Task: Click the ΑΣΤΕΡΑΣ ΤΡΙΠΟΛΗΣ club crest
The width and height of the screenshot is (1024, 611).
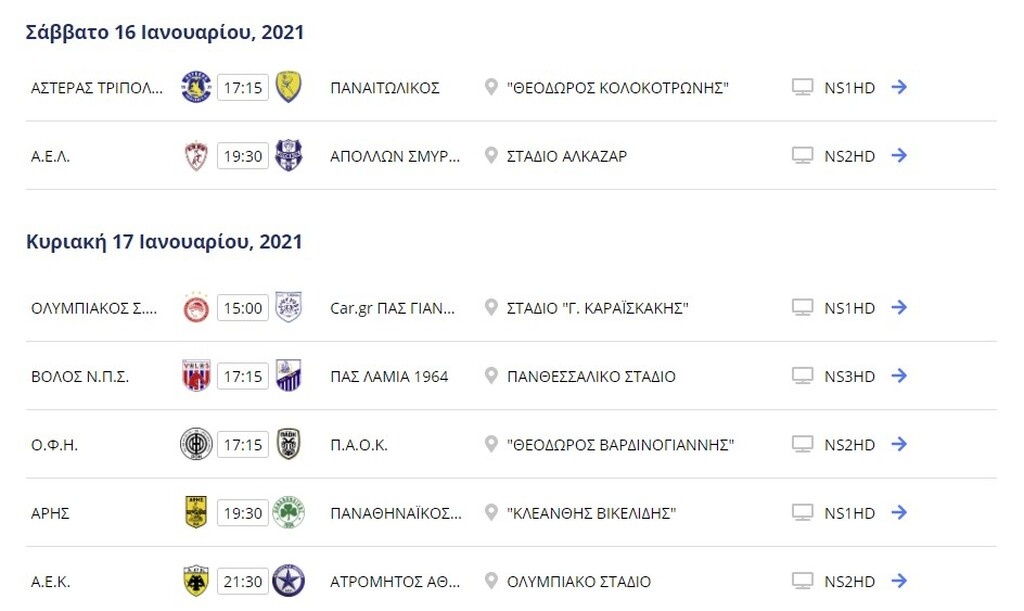Action: pos(196,87)
